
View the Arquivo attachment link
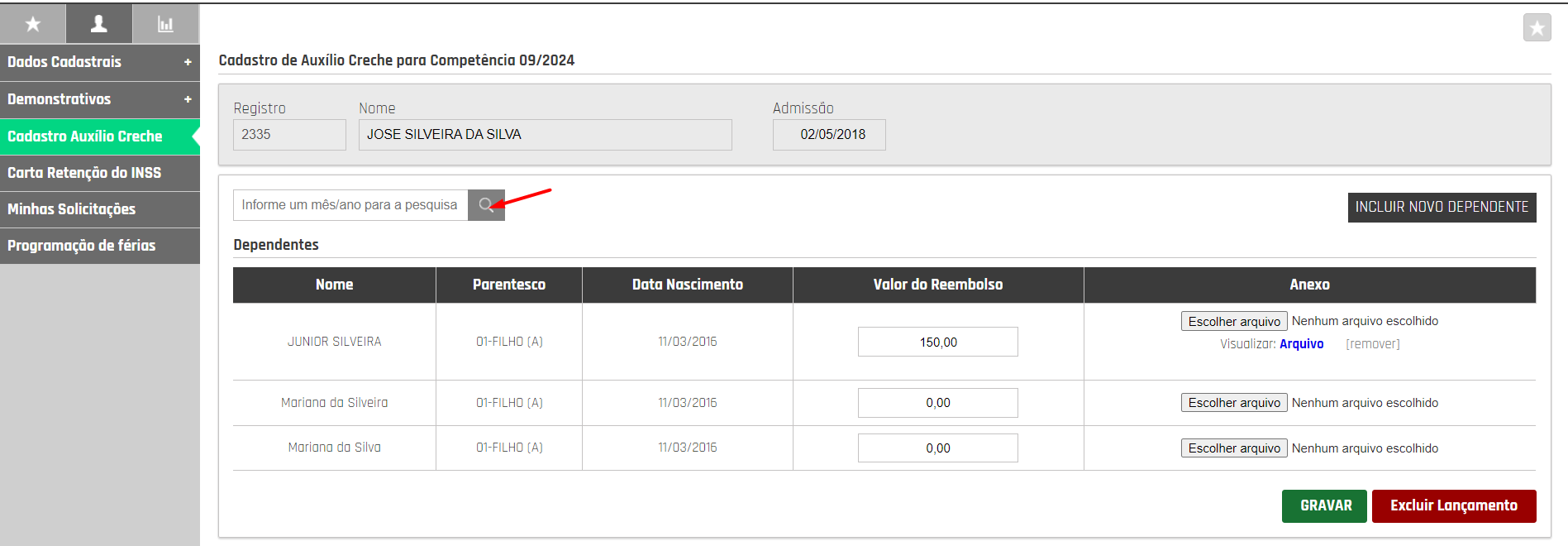pyautogui.click(x=1301, y=344)
